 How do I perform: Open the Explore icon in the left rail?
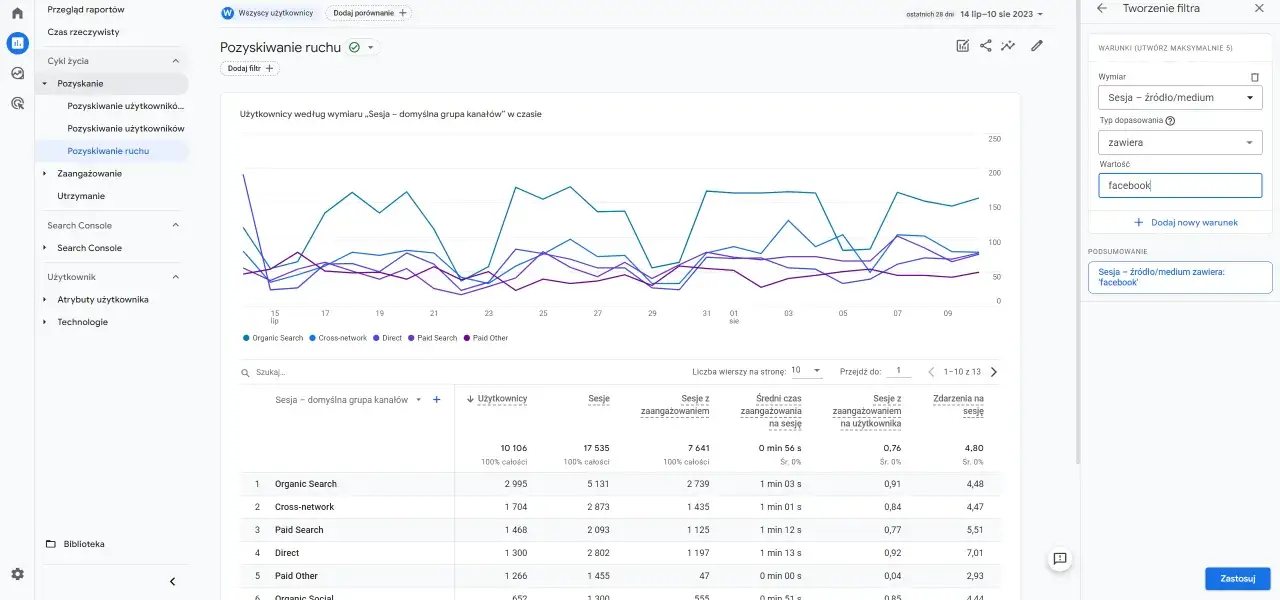click(17, 73)
